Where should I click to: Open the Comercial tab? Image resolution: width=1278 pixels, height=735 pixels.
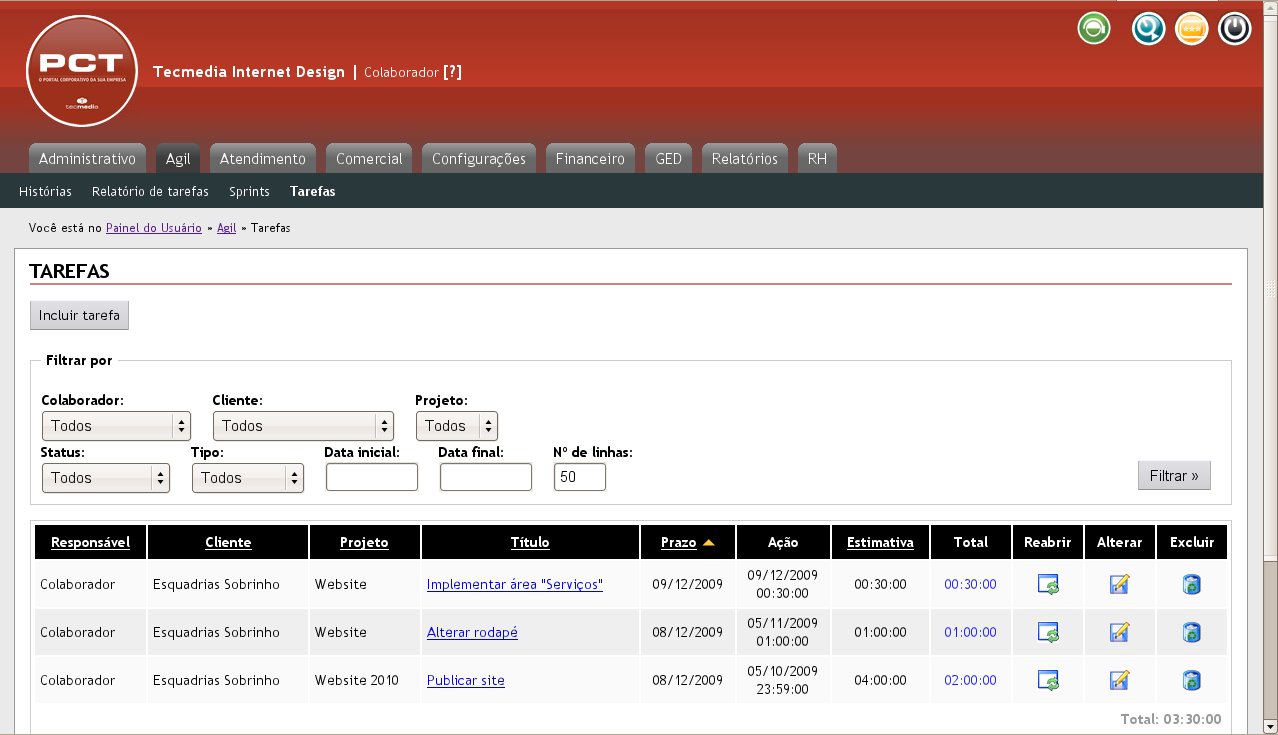click(369, 159)
